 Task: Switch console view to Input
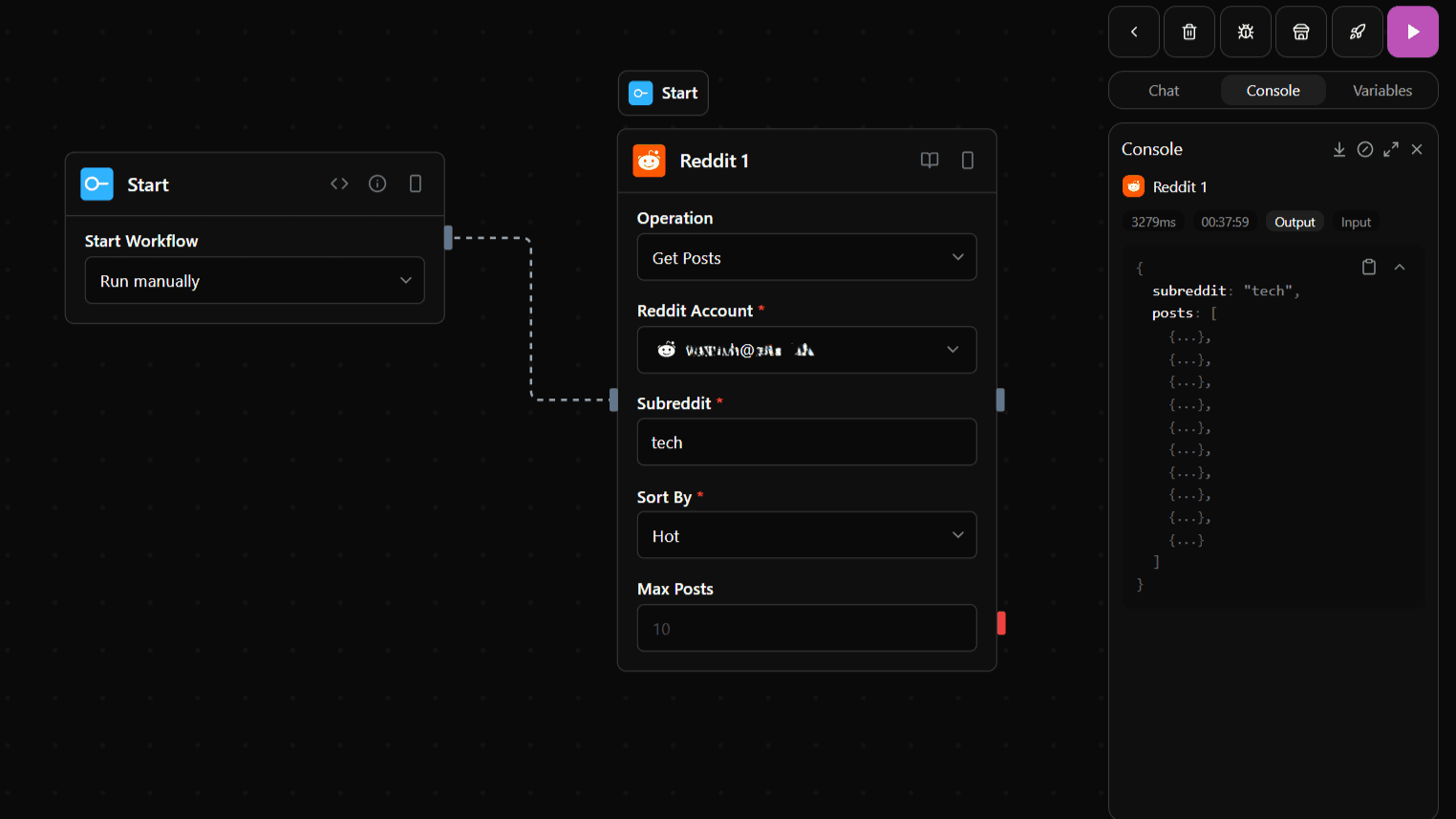click(1355, 222)
